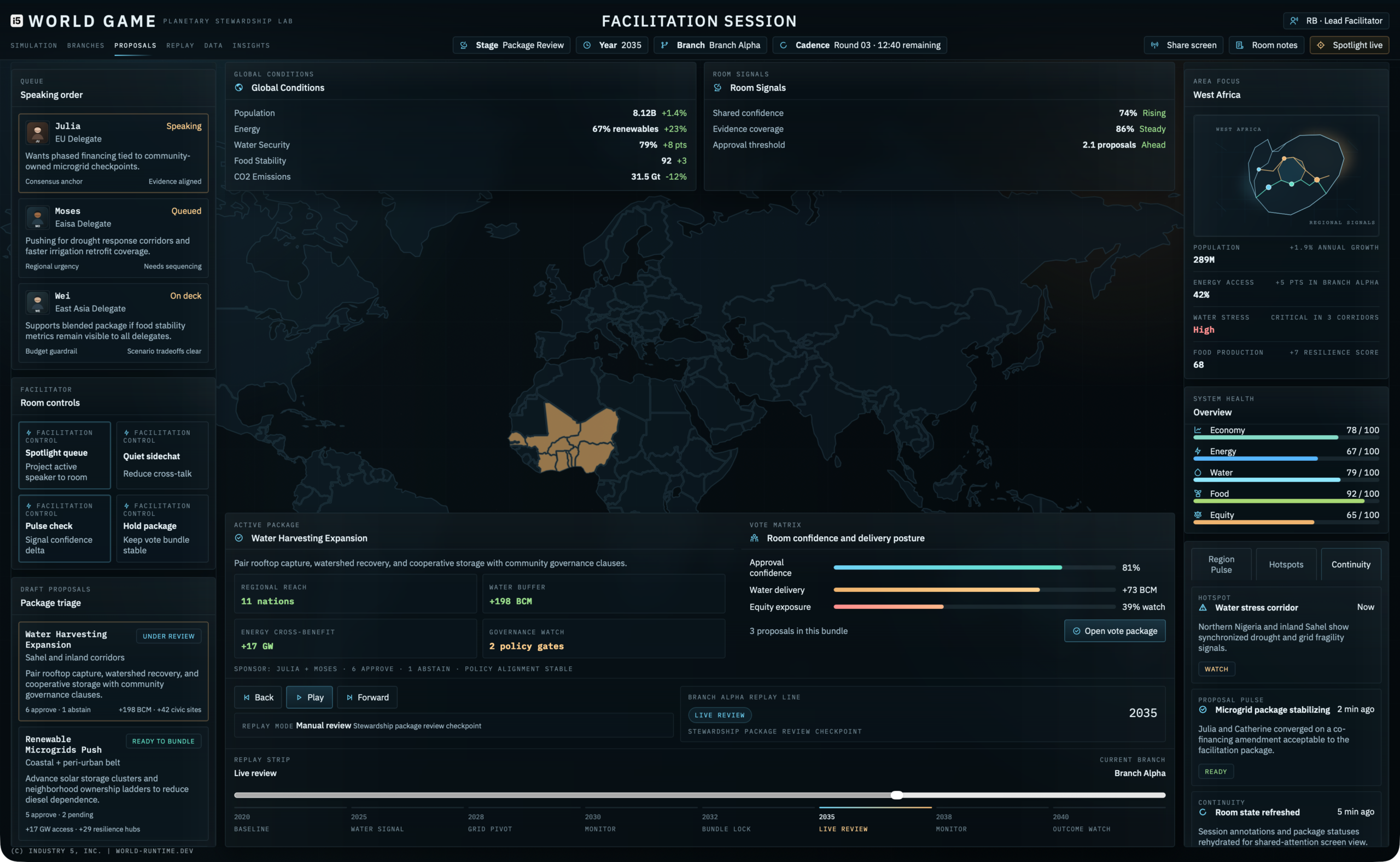Switch to the Replay nav tab
Screen dimensions: 1400x862
tap(180, 45)
